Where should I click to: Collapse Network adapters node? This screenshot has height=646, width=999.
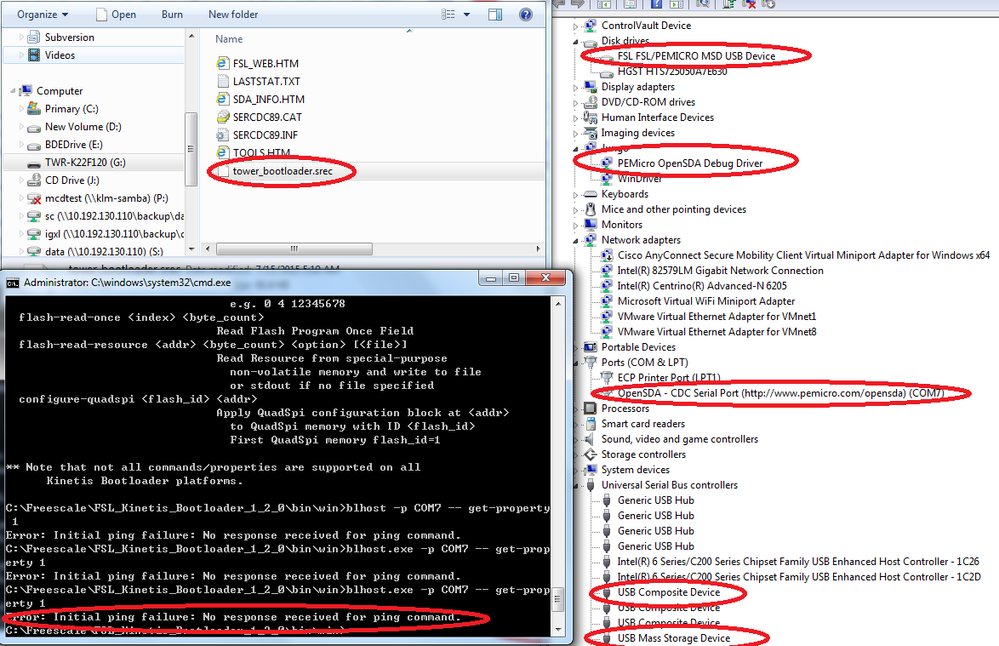coord(575,241)
